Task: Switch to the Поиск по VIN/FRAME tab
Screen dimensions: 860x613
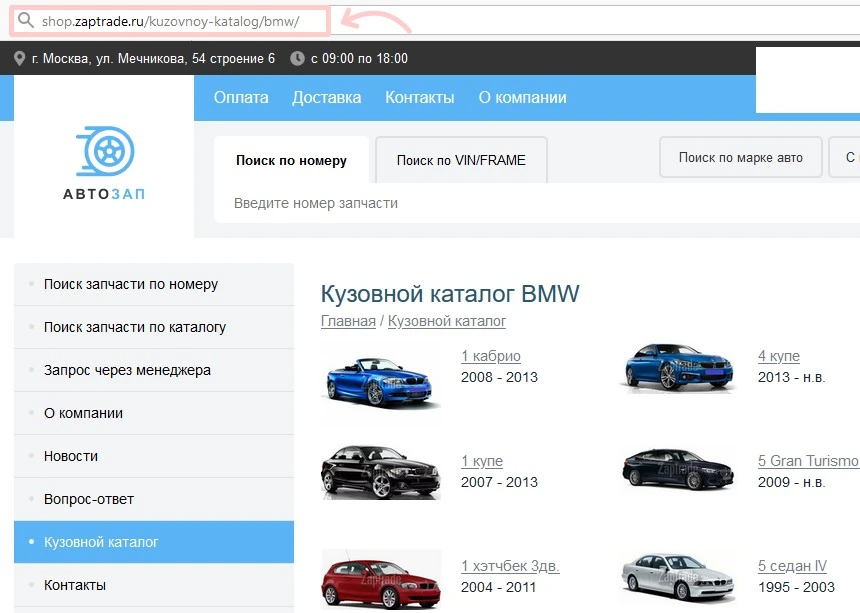Action: click(461, 160)
